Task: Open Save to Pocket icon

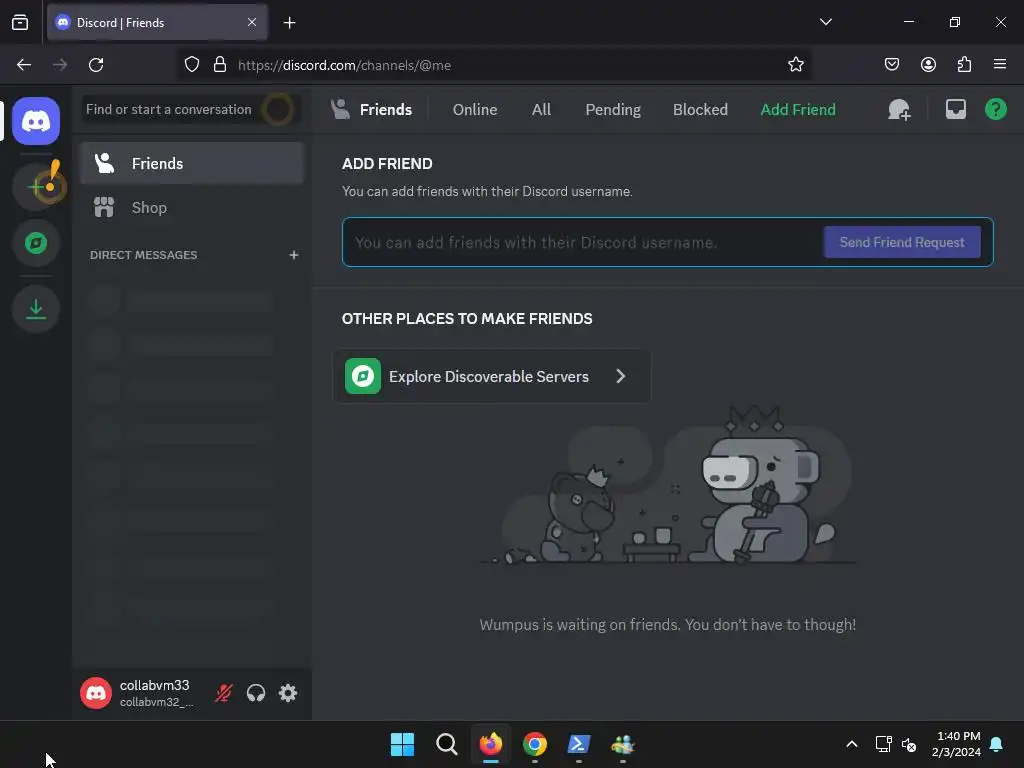Action: (x=891, y=65)
